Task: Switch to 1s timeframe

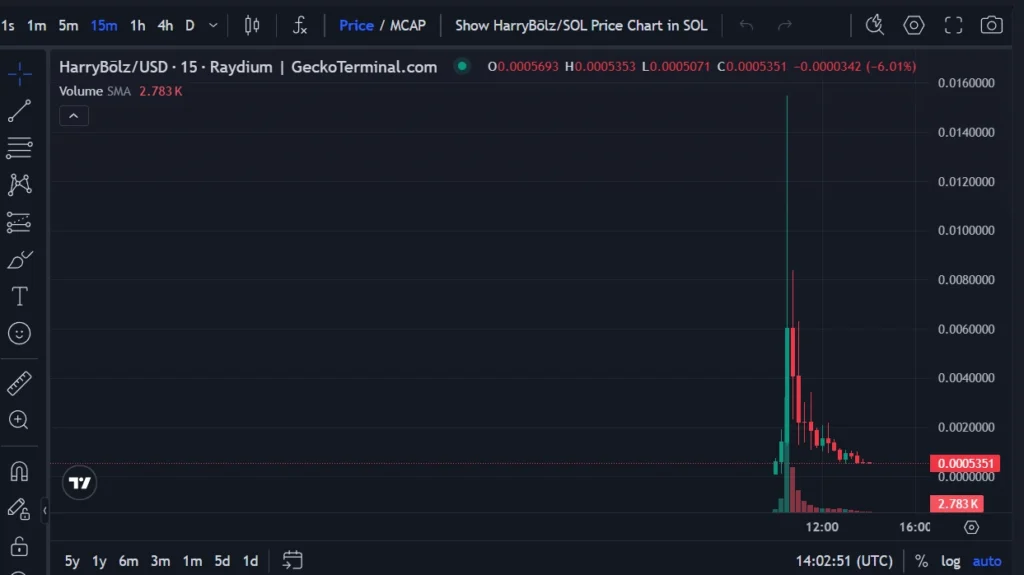Action: coord(8,25)
